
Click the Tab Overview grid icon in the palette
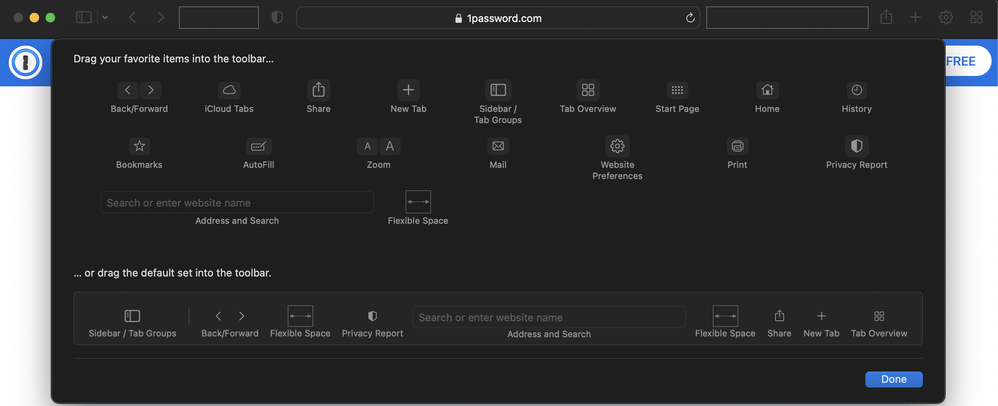point(588,90)
